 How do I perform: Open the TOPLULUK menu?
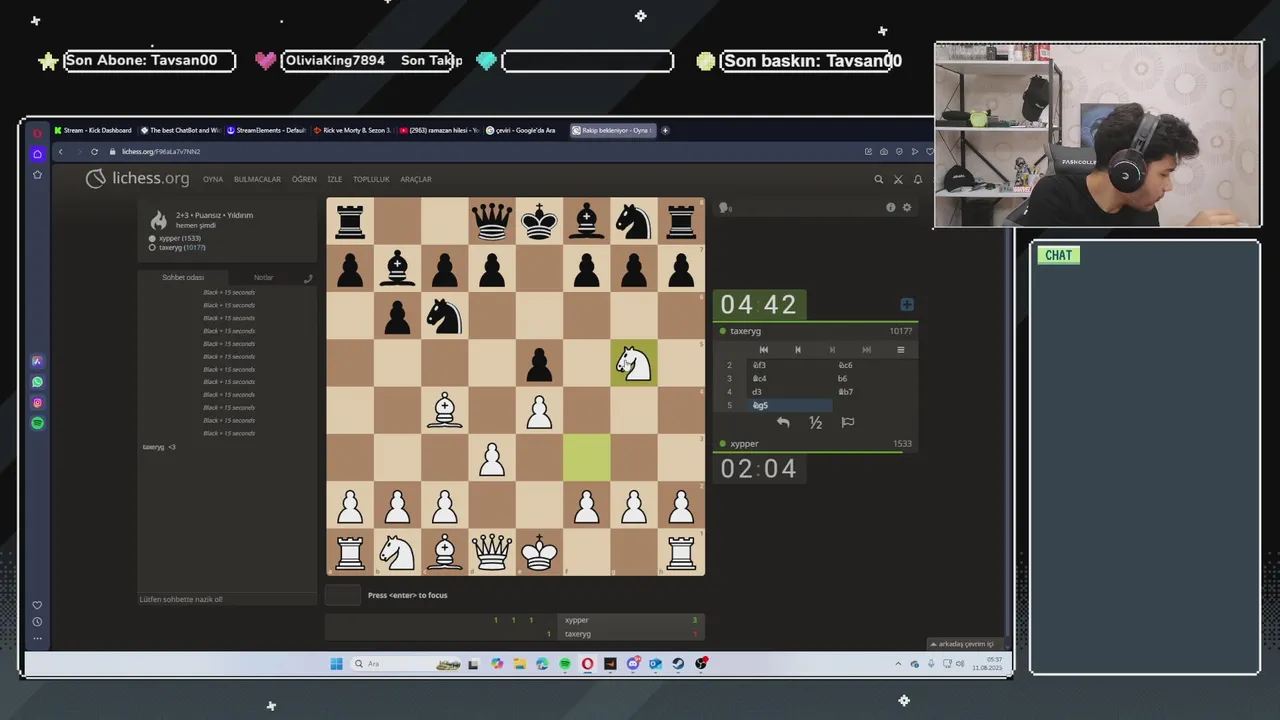tap(371, 179)
